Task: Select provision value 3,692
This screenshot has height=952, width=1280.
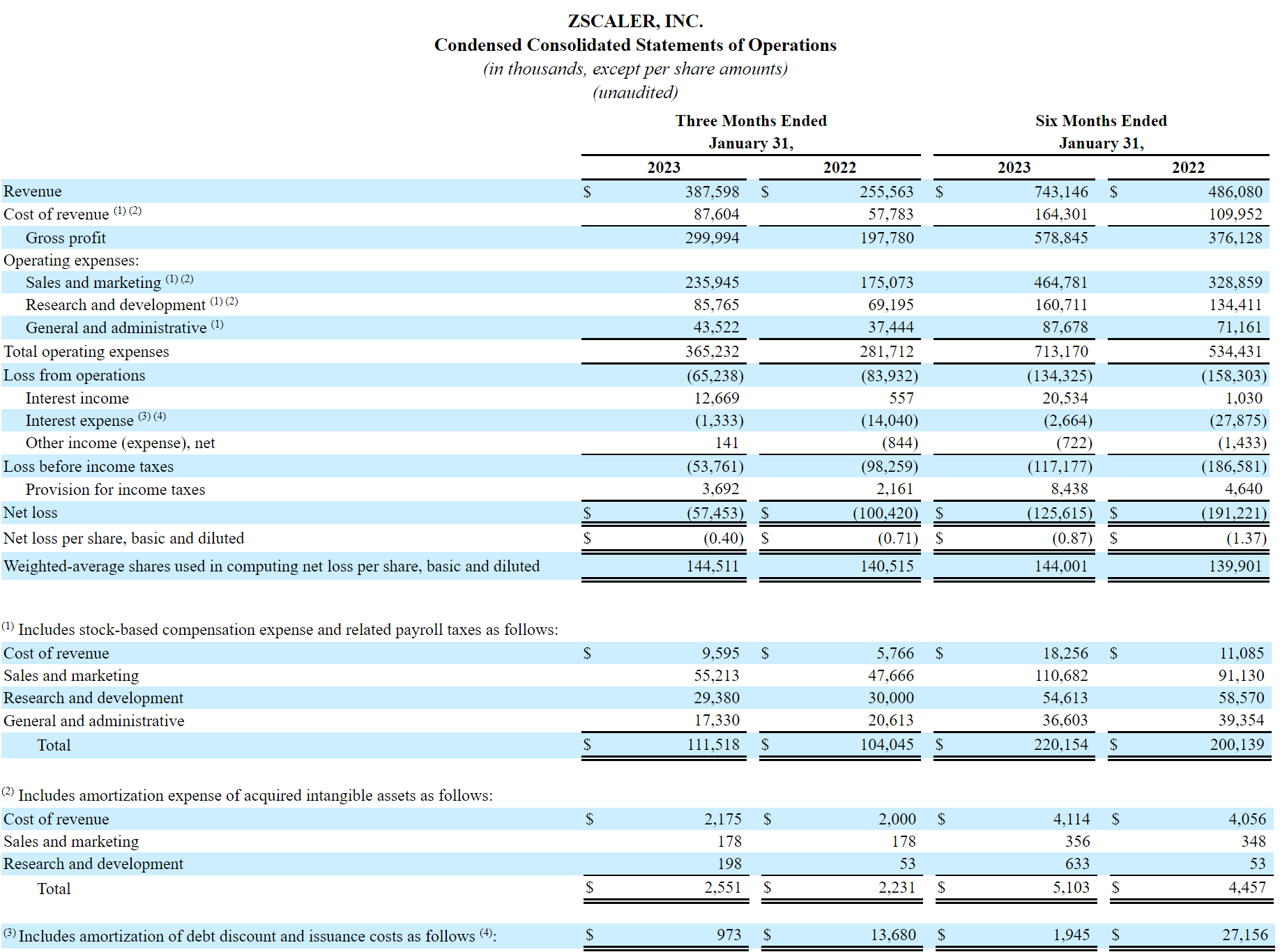Action: (x=720, y=489)
